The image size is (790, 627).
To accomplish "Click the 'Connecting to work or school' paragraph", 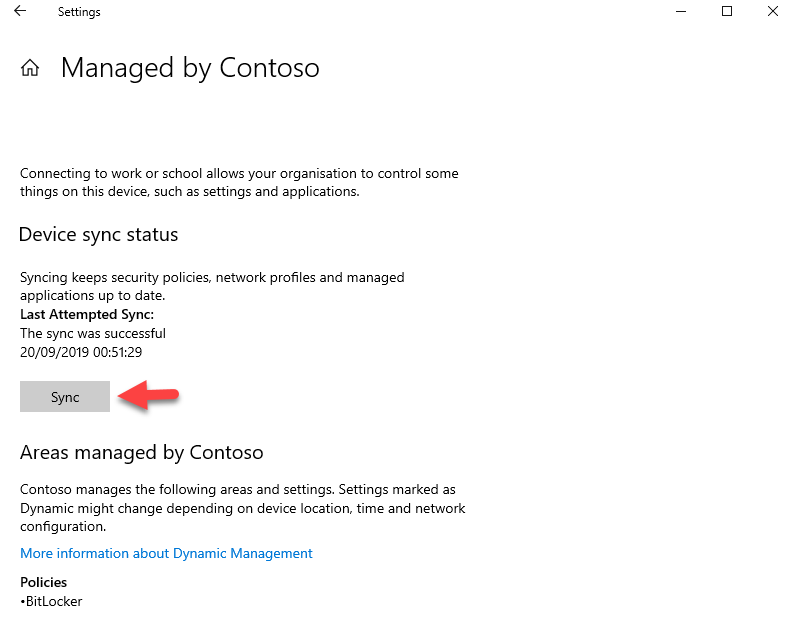I will tap(239, 182).
